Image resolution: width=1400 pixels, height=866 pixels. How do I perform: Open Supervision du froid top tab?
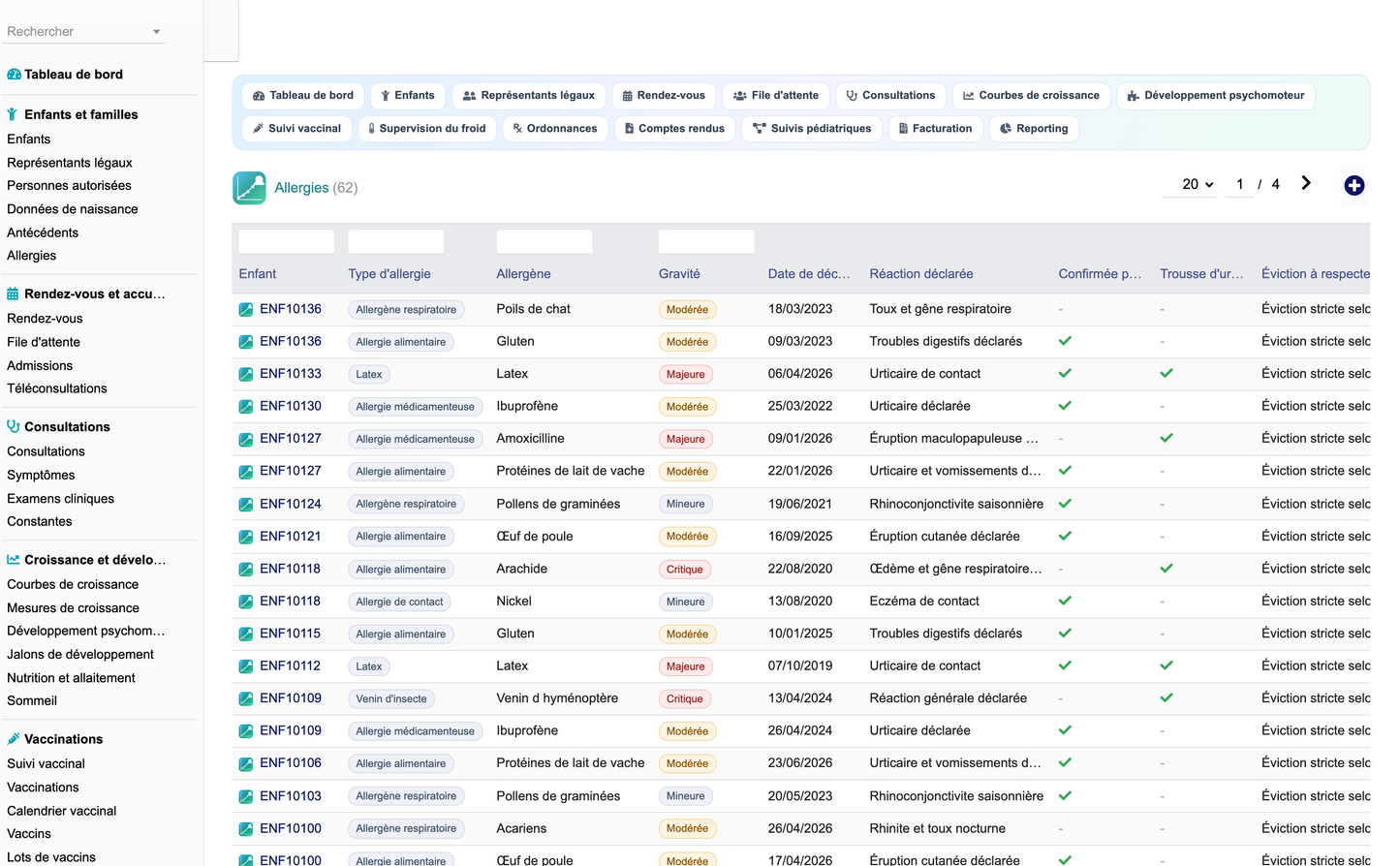coord(427,129)
